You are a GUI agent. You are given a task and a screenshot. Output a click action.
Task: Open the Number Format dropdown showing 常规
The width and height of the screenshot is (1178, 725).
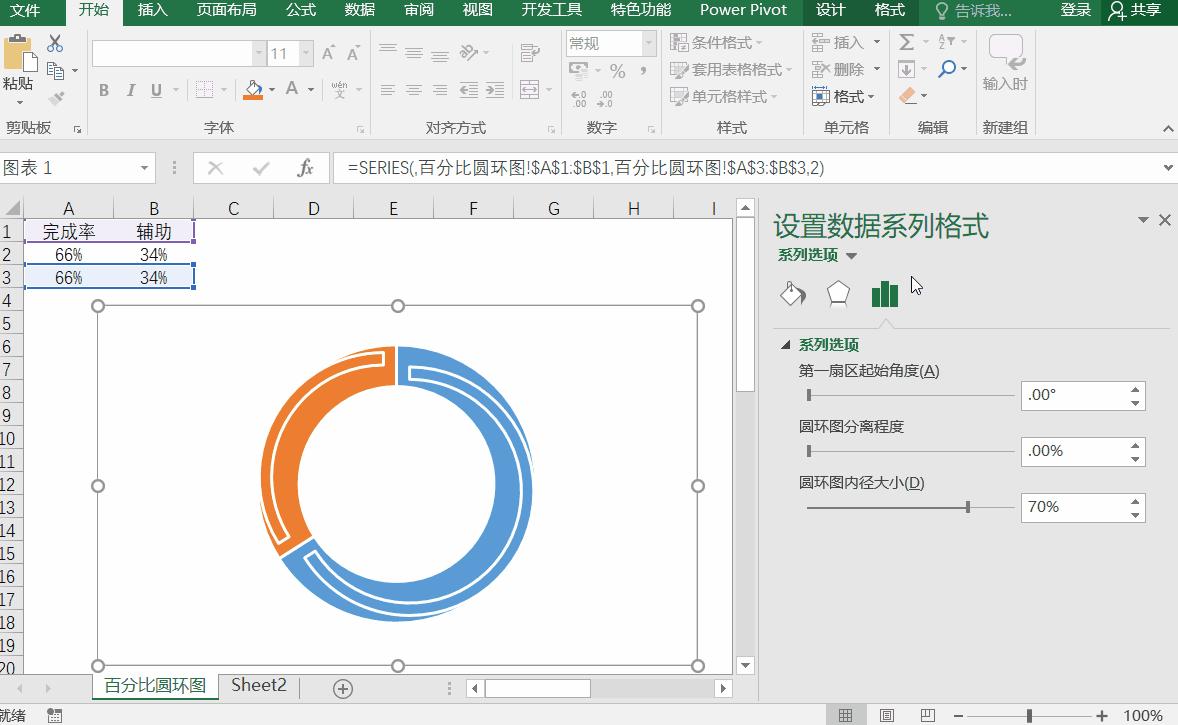(611, 43)
